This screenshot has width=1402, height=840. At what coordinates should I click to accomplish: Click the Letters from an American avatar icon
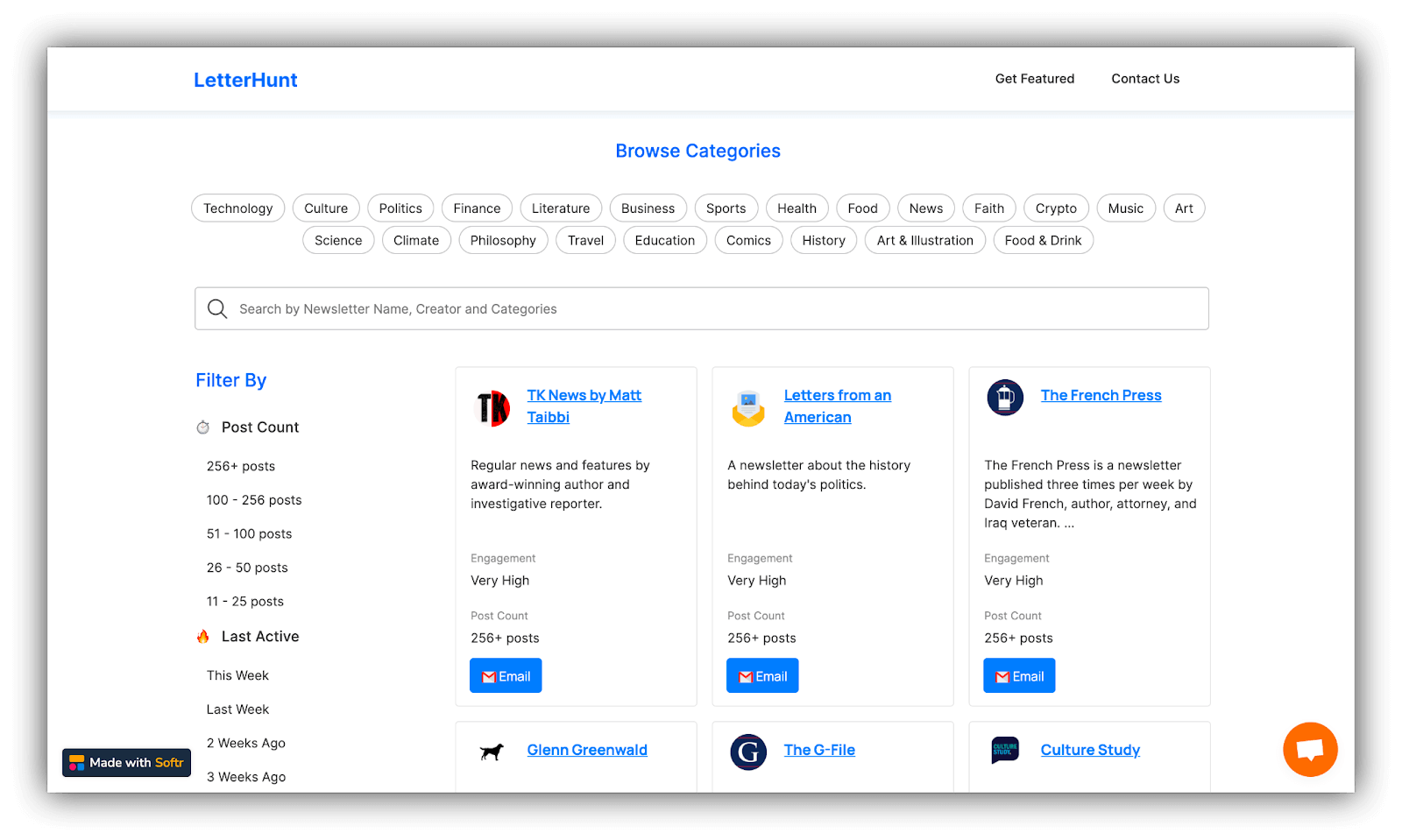(x=747, y=407)
